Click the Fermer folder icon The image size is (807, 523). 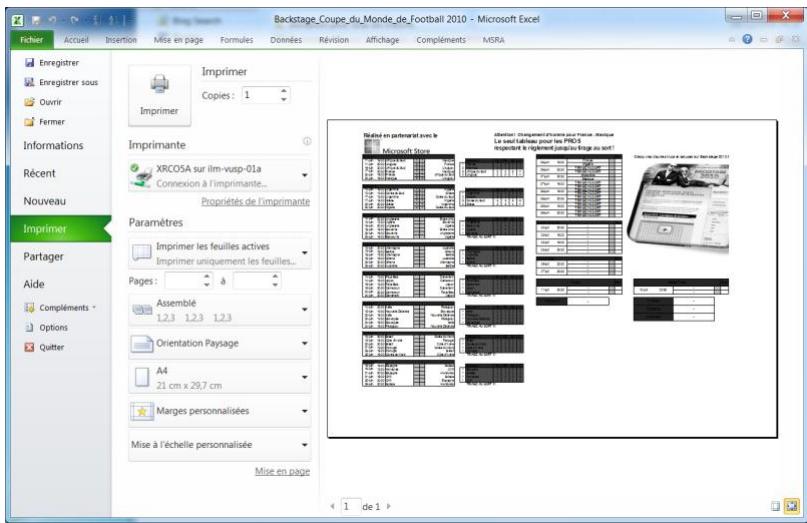pos(29,122)
